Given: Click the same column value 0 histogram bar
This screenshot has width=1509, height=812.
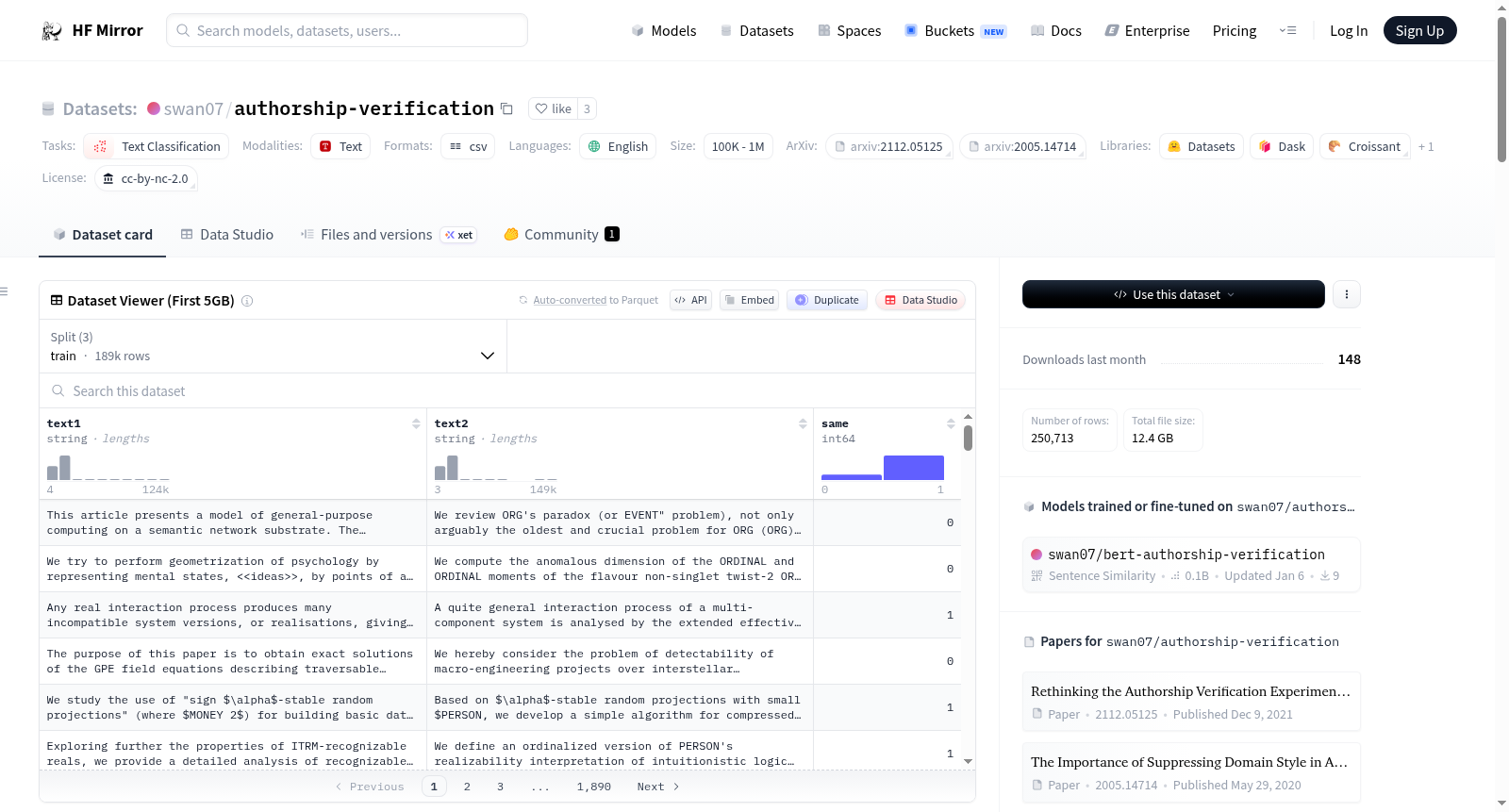Looking at the screenshot, I should pyautogui.click(x=852, y=477).
